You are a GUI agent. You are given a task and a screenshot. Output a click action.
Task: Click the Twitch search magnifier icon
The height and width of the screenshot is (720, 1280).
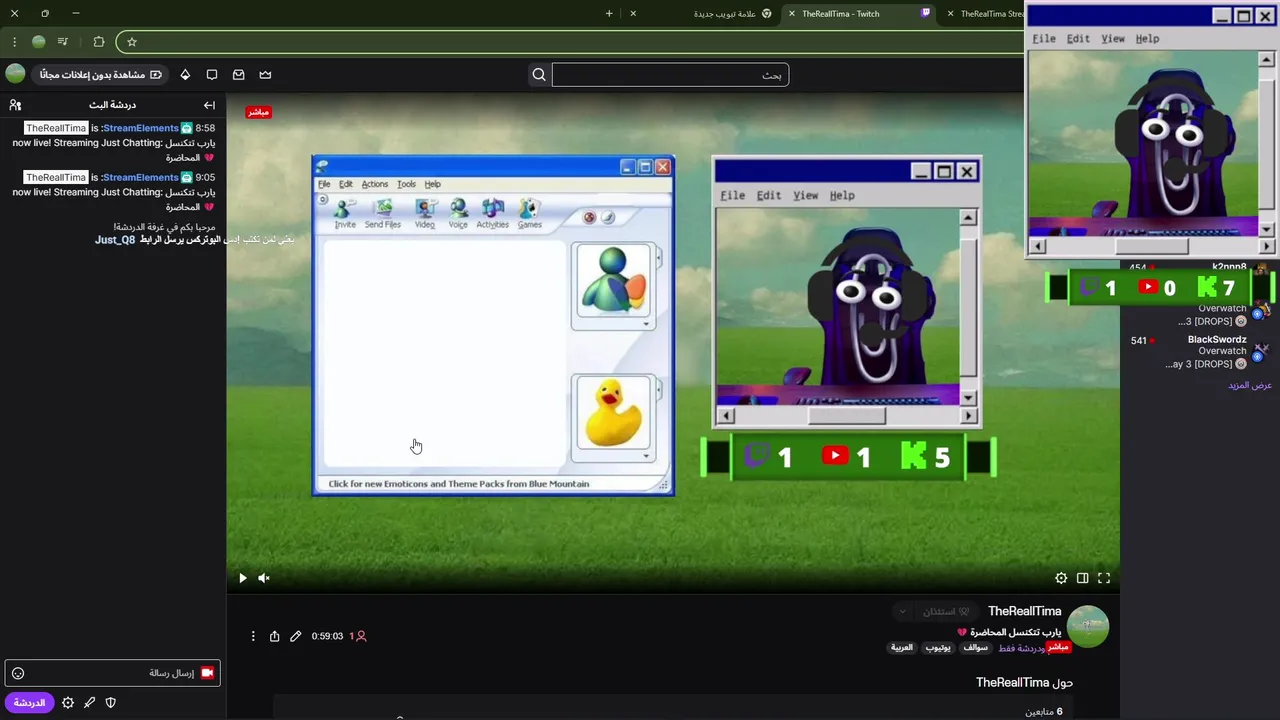[x=539, y=75]
